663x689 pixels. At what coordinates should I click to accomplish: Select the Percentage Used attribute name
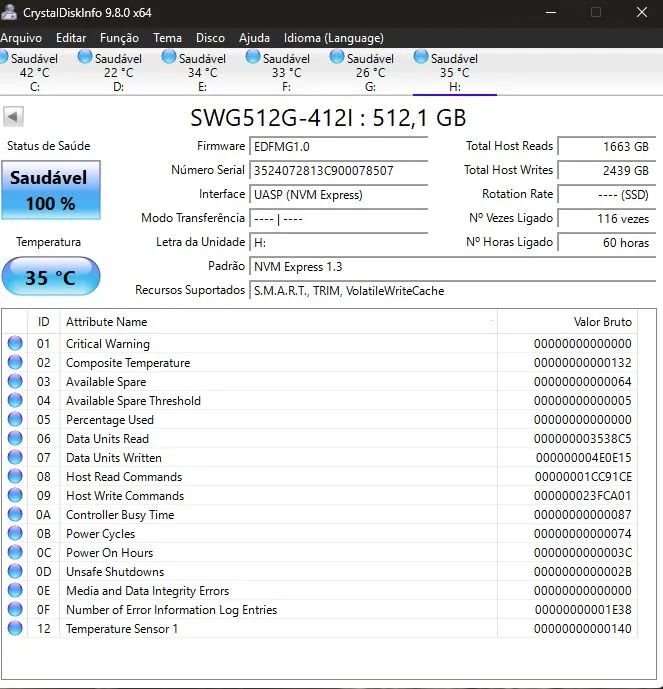110,420
